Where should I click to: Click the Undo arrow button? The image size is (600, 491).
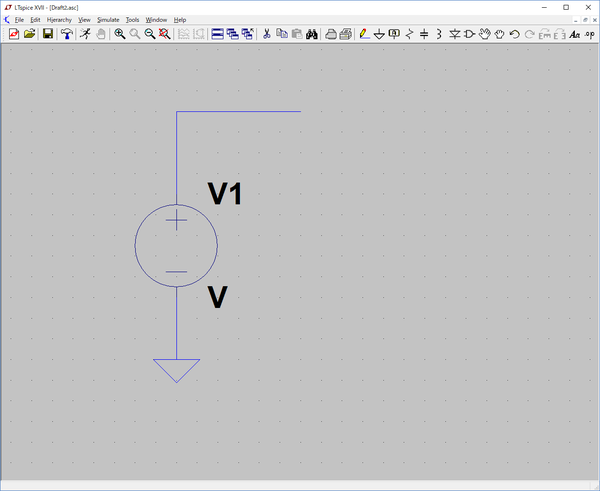514,34
